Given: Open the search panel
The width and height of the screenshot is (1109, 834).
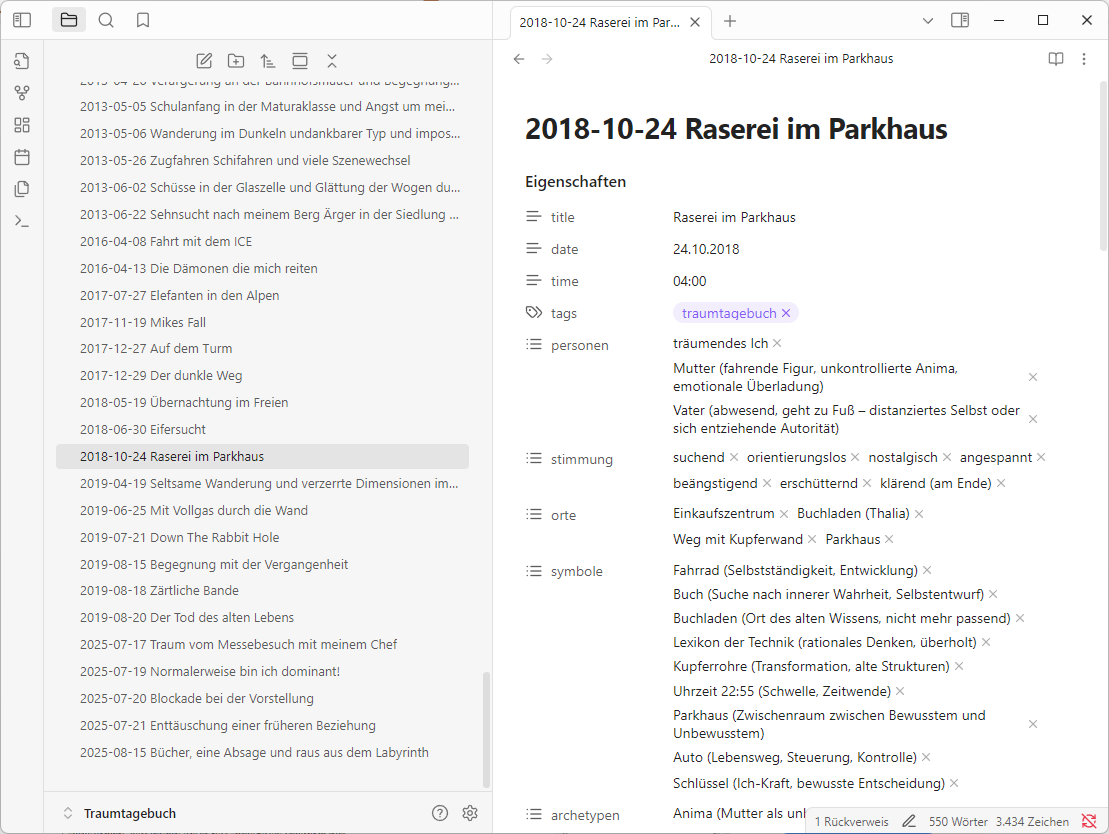Looking at the screenshot, I should [104, 19].
